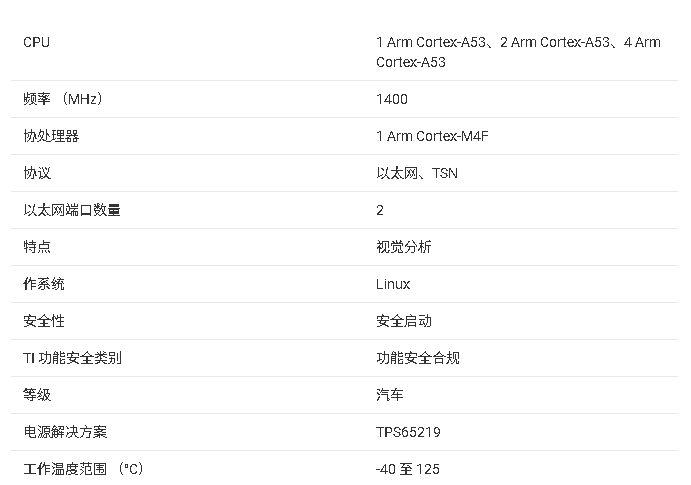Click the 视觉分析 feature value
Viewport: 691px width, 485px height.
pyautogui.click(x=404, y=247)
